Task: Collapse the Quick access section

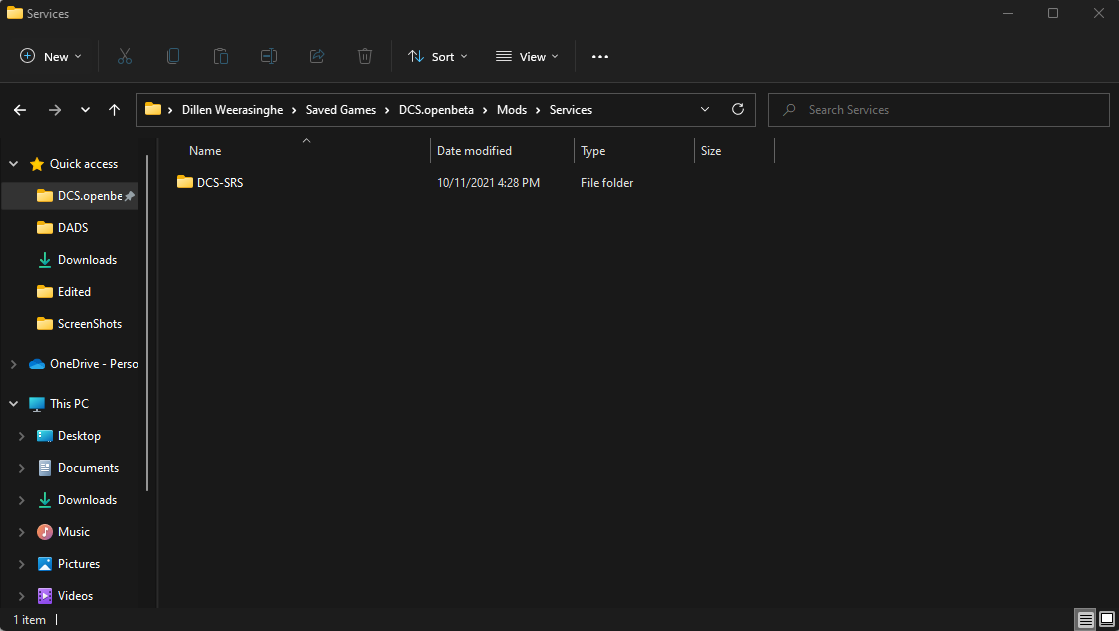Action: 14,163
